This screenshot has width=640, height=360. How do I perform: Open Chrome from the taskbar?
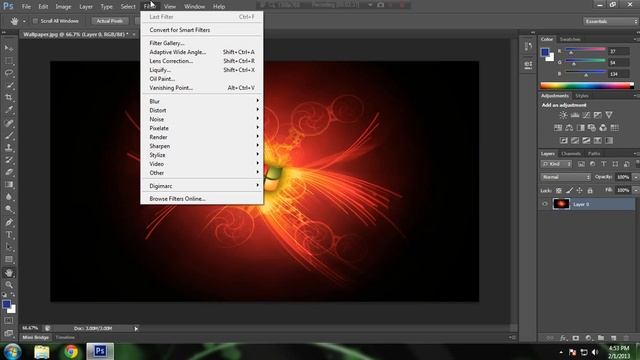click(x=71, y=351)
